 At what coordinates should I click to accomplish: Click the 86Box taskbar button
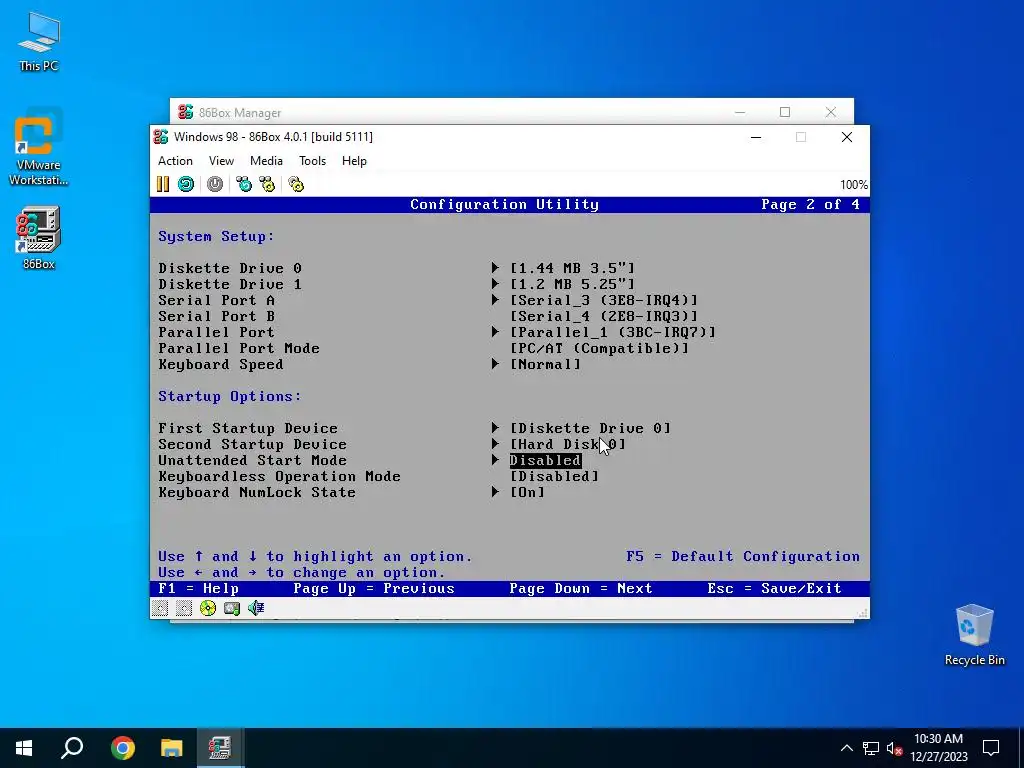click(x=220, y=748)
